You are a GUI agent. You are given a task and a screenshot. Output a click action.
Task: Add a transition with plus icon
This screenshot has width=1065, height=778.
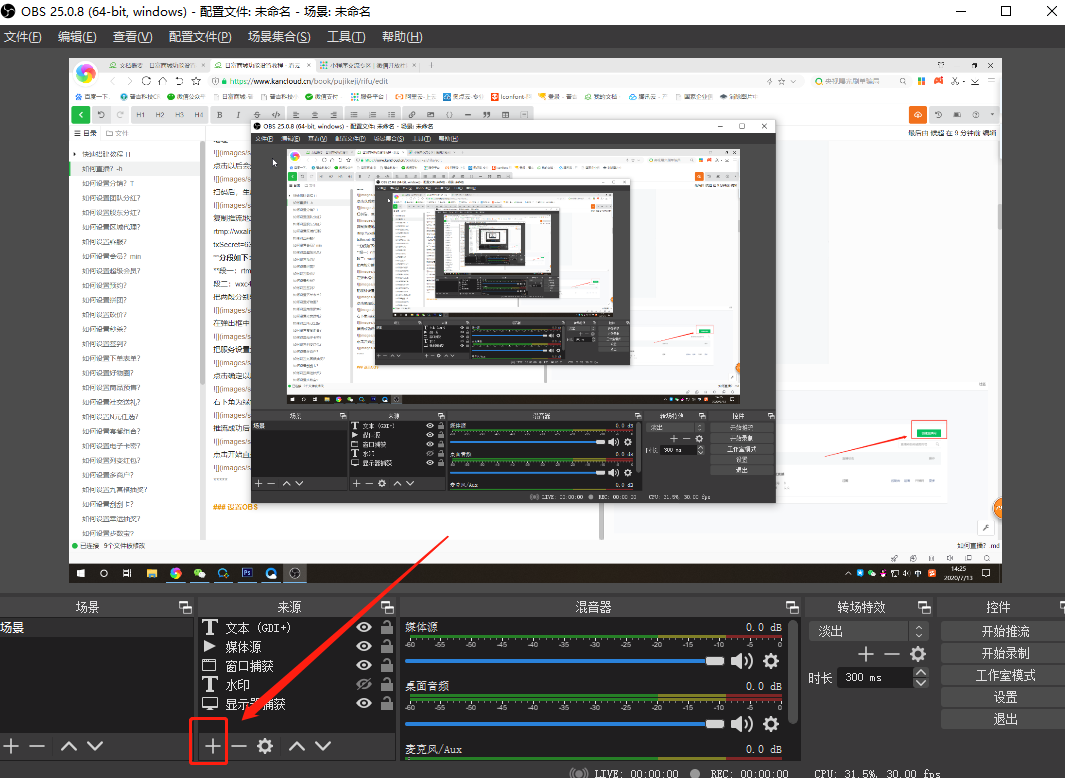tap(865, 654)
